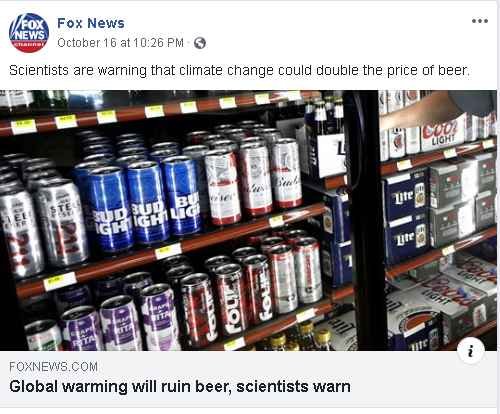Screen dimensions: 500x414
Task: Open the October 16 at 10:26 PM timestamp
Action: coord(120,43)
